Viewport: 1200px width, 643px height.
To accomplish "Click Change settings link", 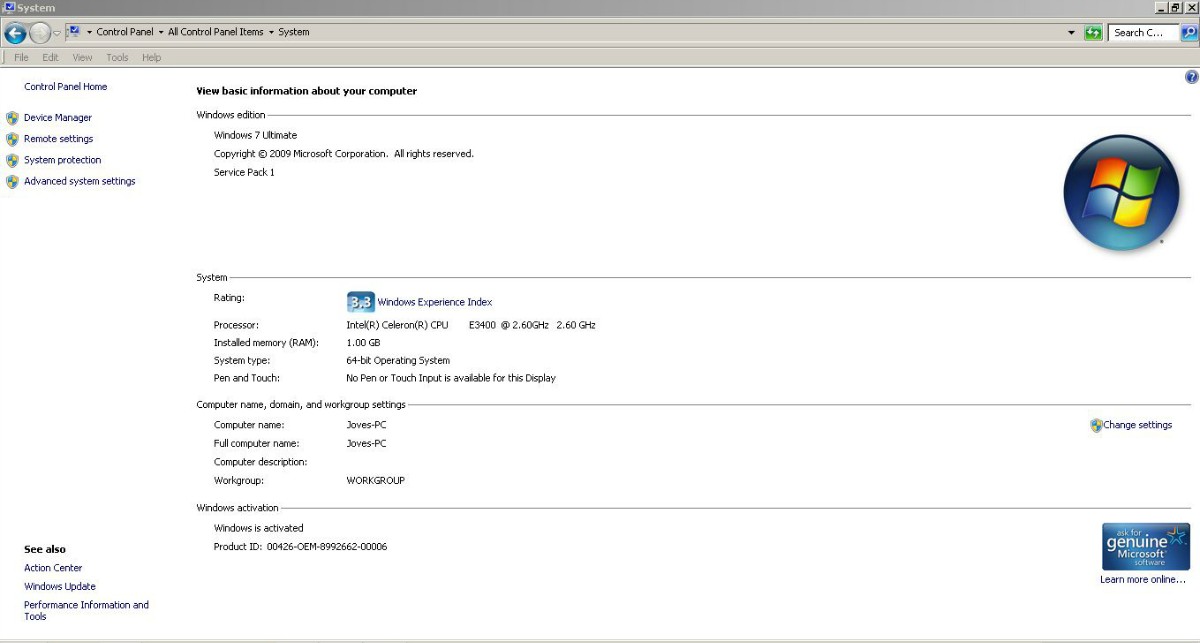I will point(1137,425).
